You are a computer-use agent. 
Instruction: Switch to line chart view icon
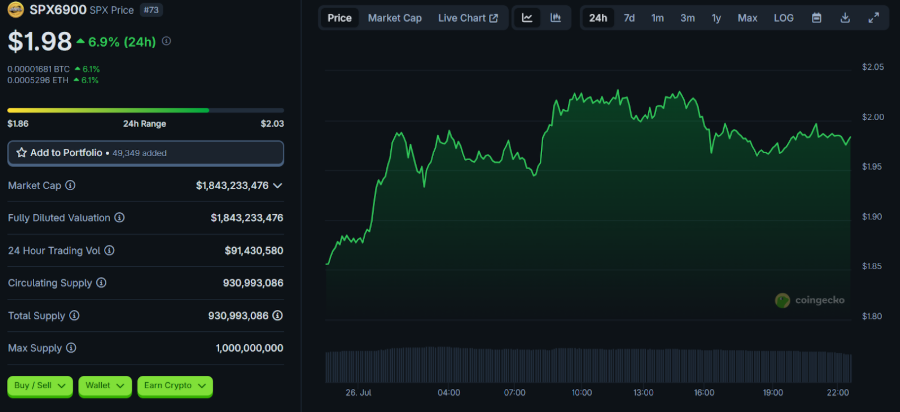[x=527, y=18]
